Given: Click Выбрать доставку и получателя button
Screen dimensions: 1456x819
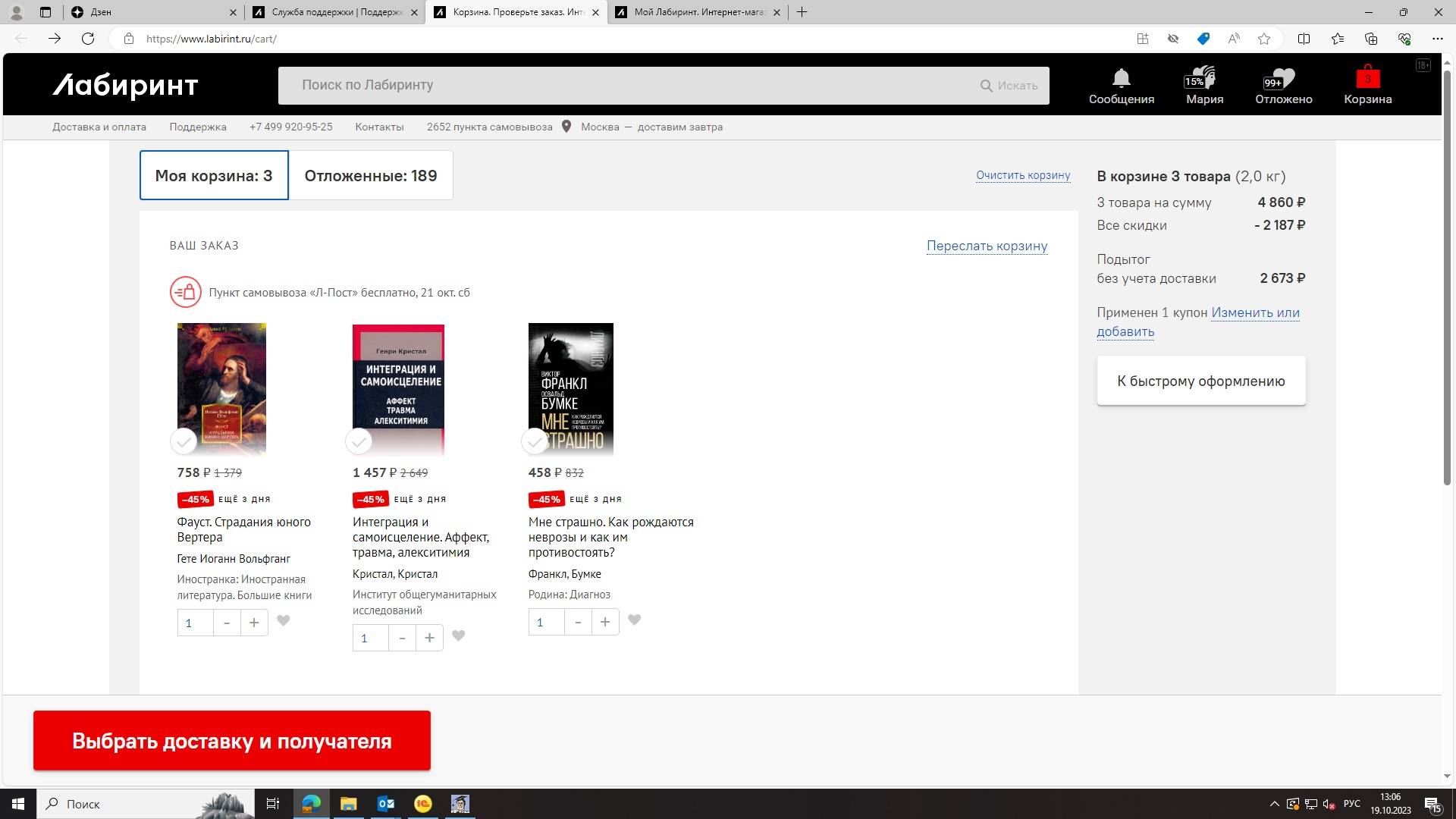Looking at the screenshot, I should coord(232,741).
